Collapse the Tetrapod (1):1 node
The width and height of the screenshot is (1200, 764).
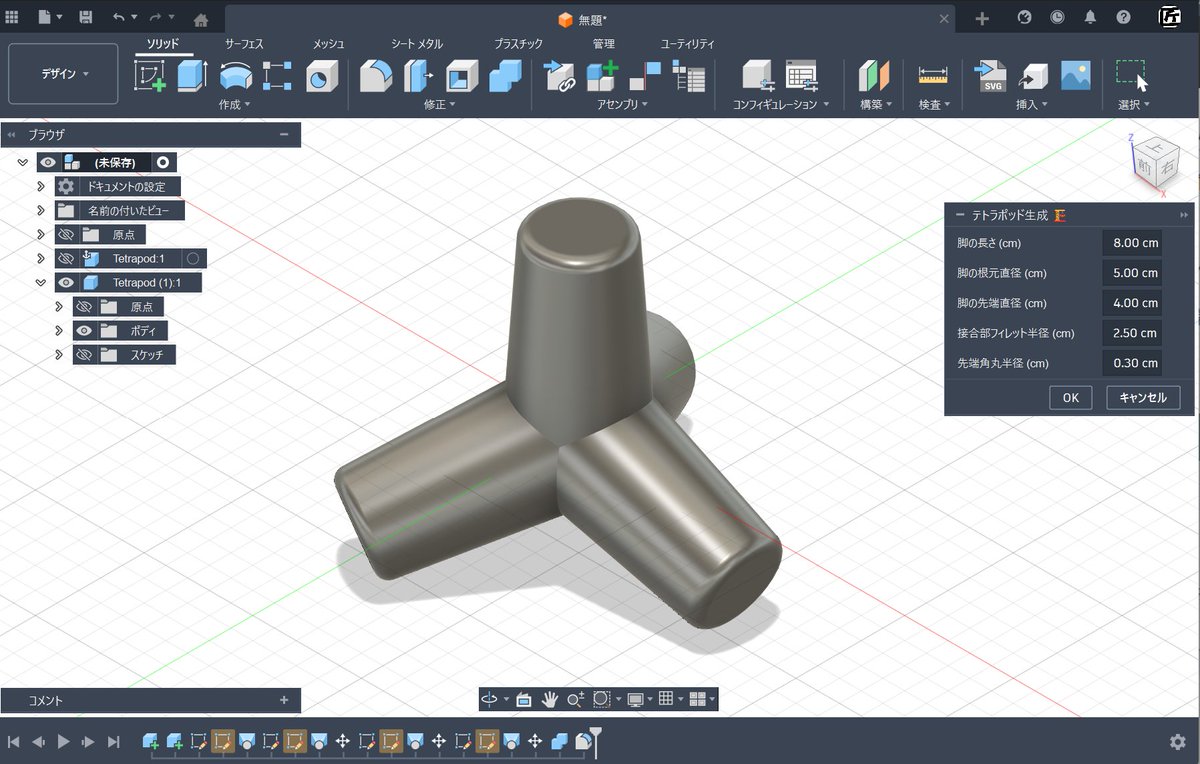coord(41,283)
